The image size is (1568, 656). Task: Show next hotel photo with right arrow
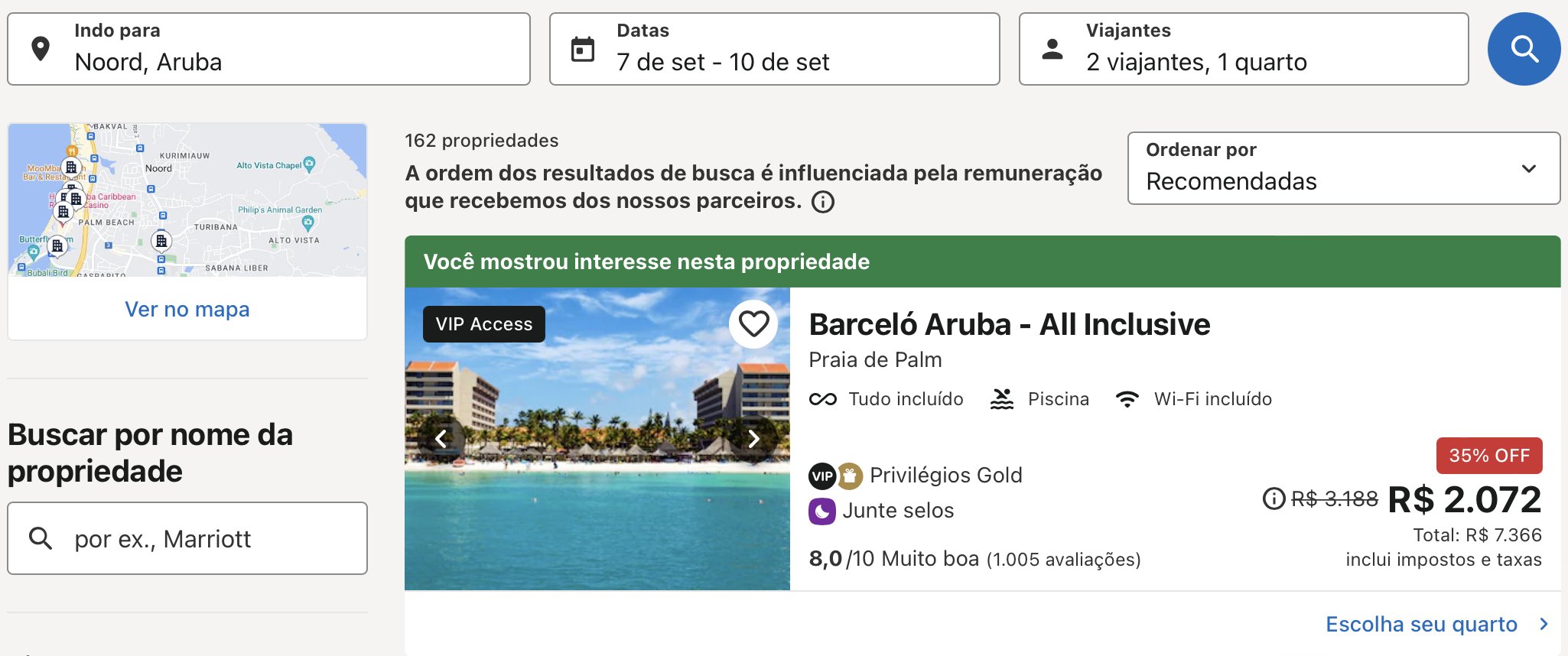pyautogui.click(x=753, y=439)
